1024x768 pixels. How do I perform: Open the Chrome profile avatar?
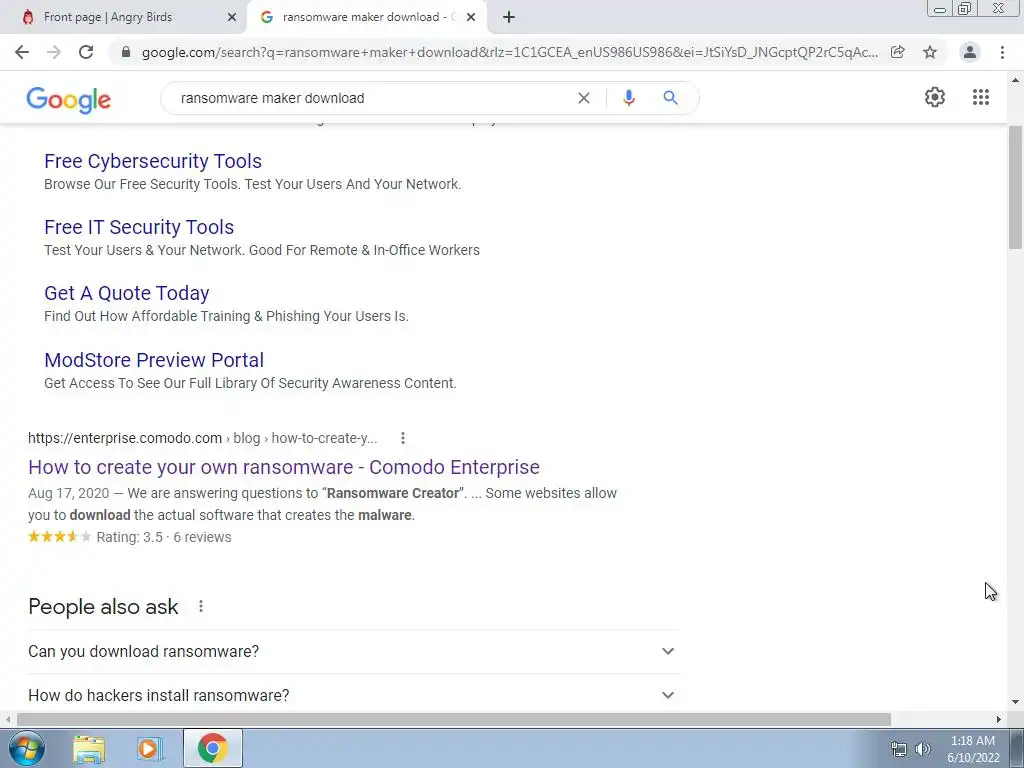pos(970,52)
